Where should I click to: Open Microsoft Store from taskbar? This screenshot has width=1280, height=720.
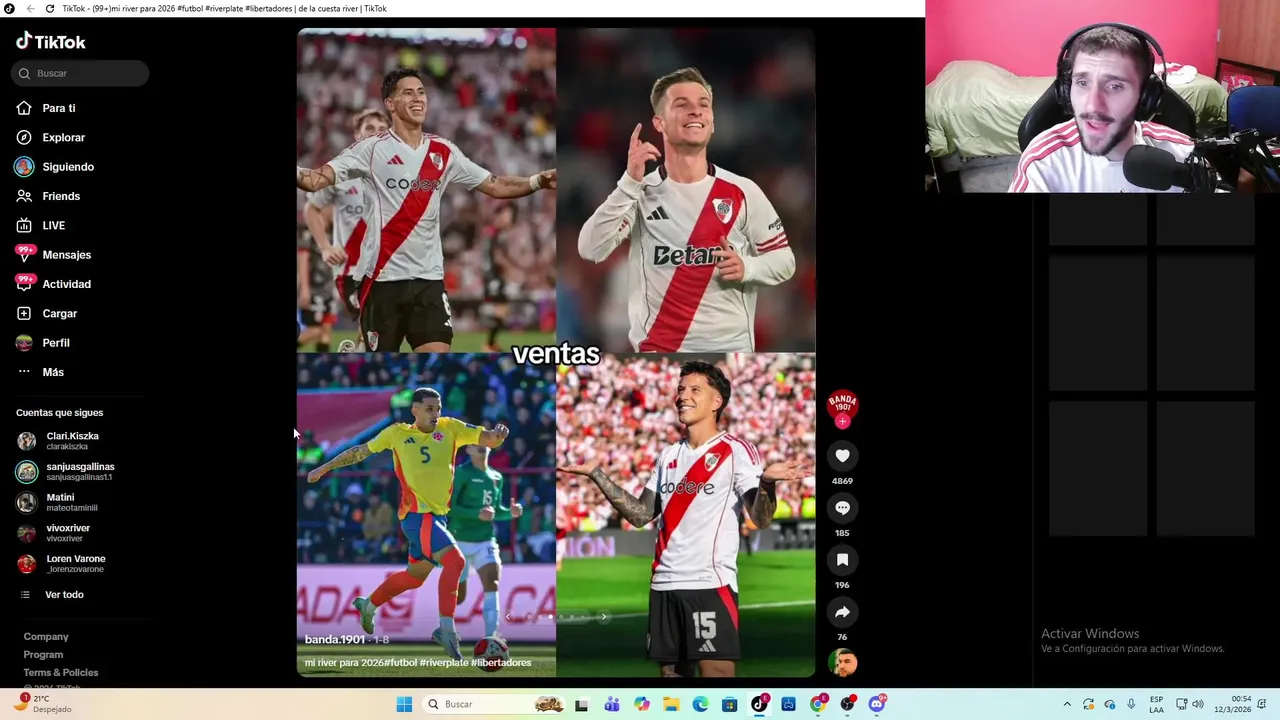pyautogui.click(x=730, y=704)
